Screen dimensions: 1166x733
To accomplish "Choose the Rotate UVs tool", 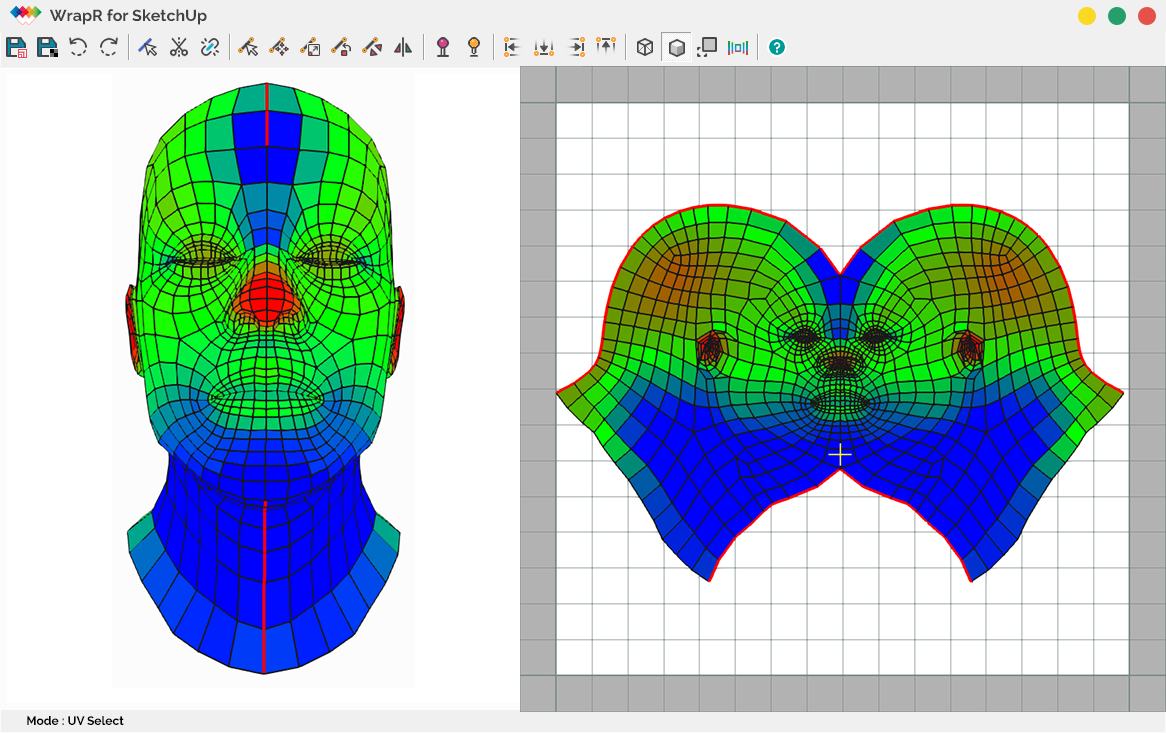I will coord(342,47).
